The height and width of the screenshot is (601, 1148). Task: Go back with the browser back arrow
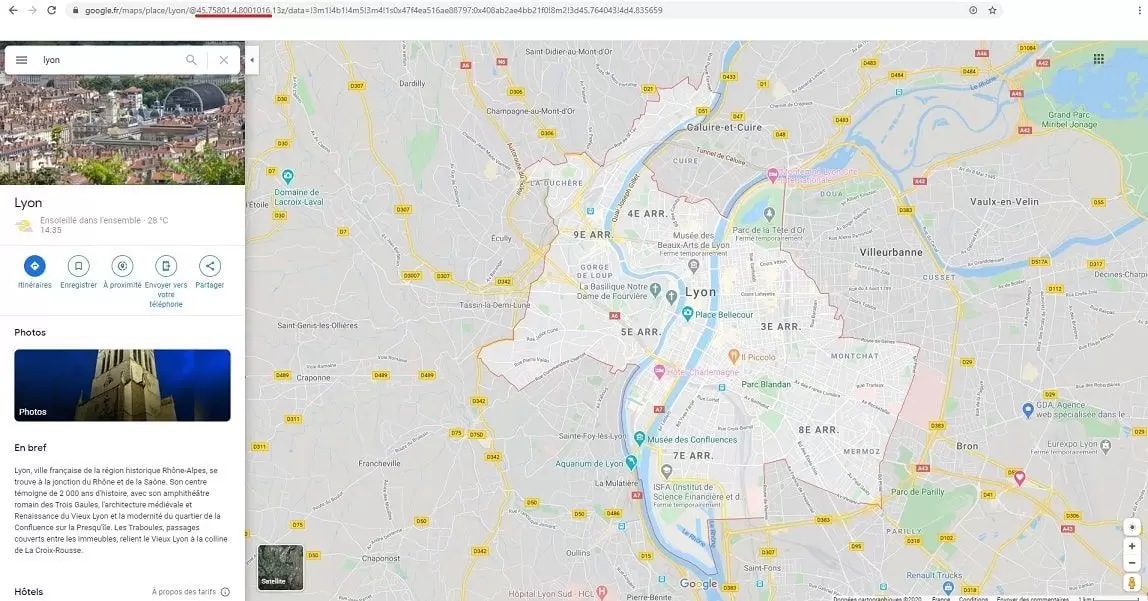pos(13,10)
